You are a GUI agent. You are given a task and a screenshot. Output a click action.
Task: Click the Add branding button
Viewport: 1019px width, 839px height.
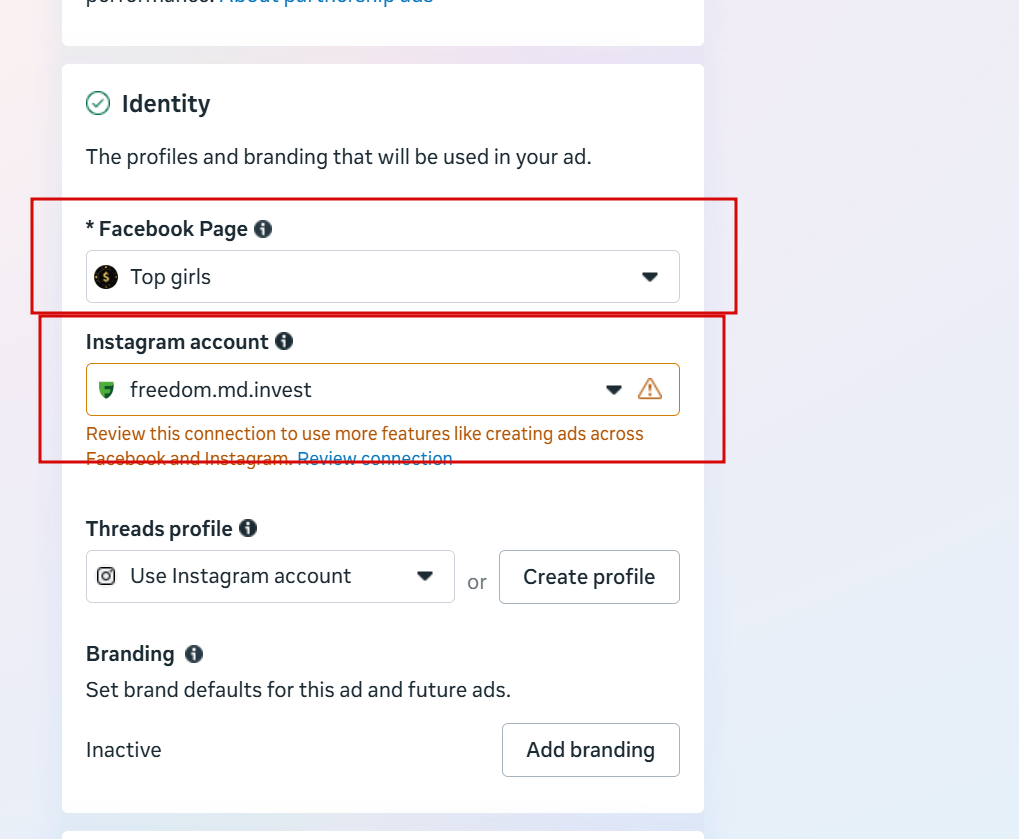tap(591, 750)
